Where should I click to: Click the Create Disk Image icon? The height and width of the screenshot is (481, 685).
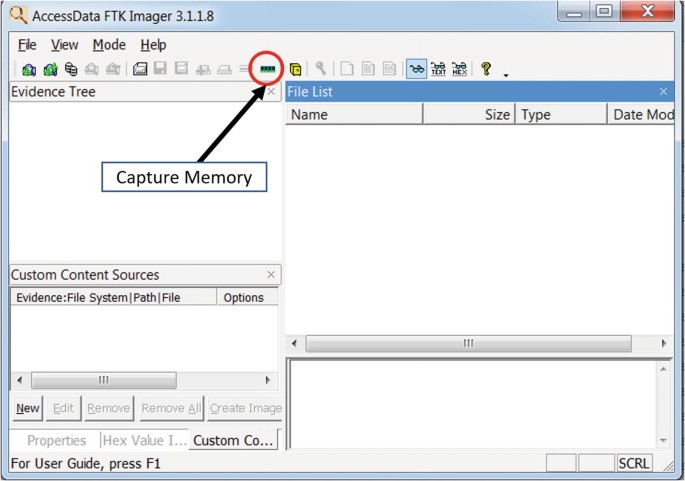pos(140,69)
